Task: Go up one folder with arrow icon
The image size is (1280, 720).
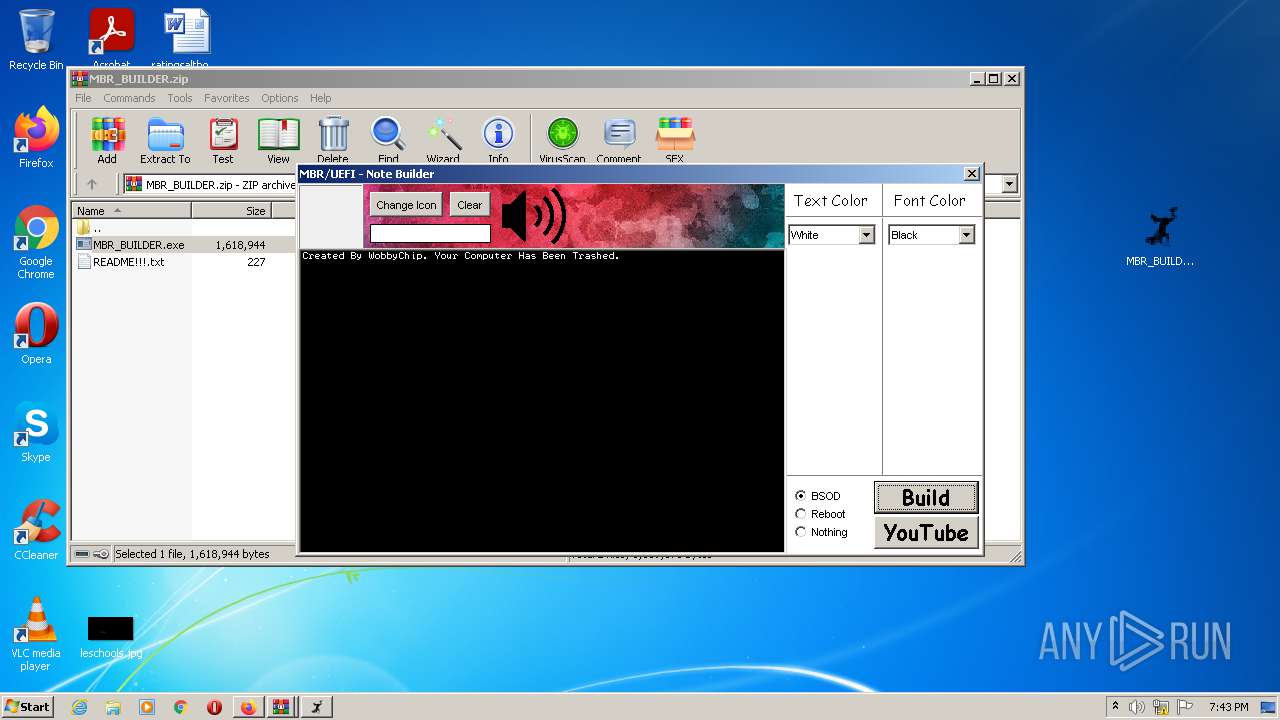Action: pyautogui.click(x=92, y=184)
